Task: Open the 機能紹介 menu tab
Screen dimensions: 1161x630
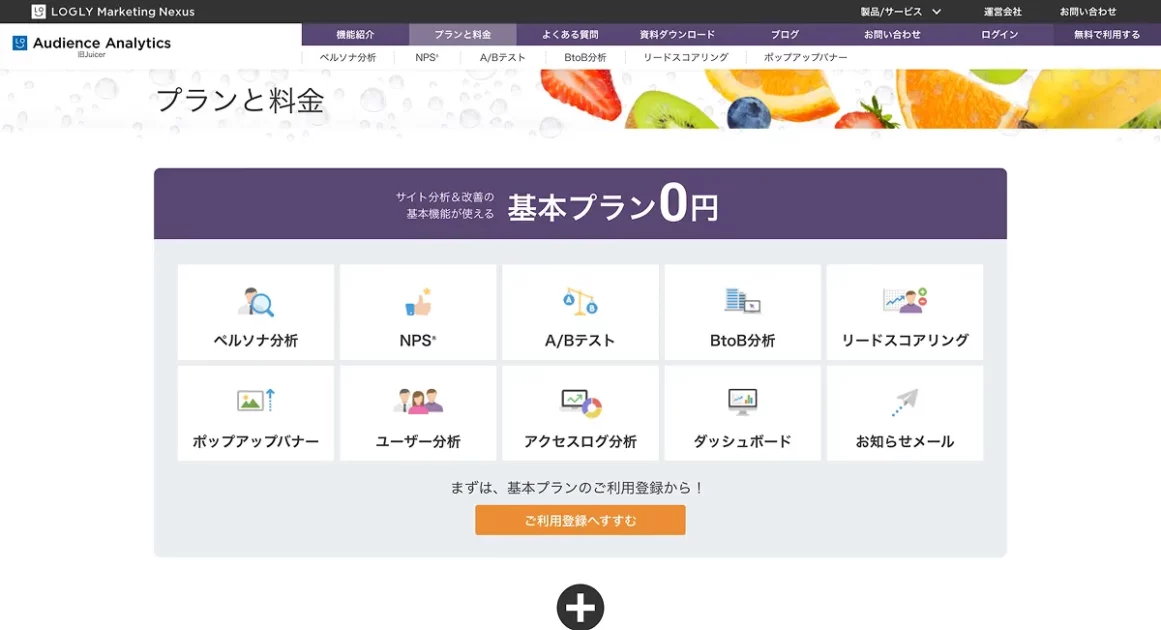Action: click(x=355, y=35)
